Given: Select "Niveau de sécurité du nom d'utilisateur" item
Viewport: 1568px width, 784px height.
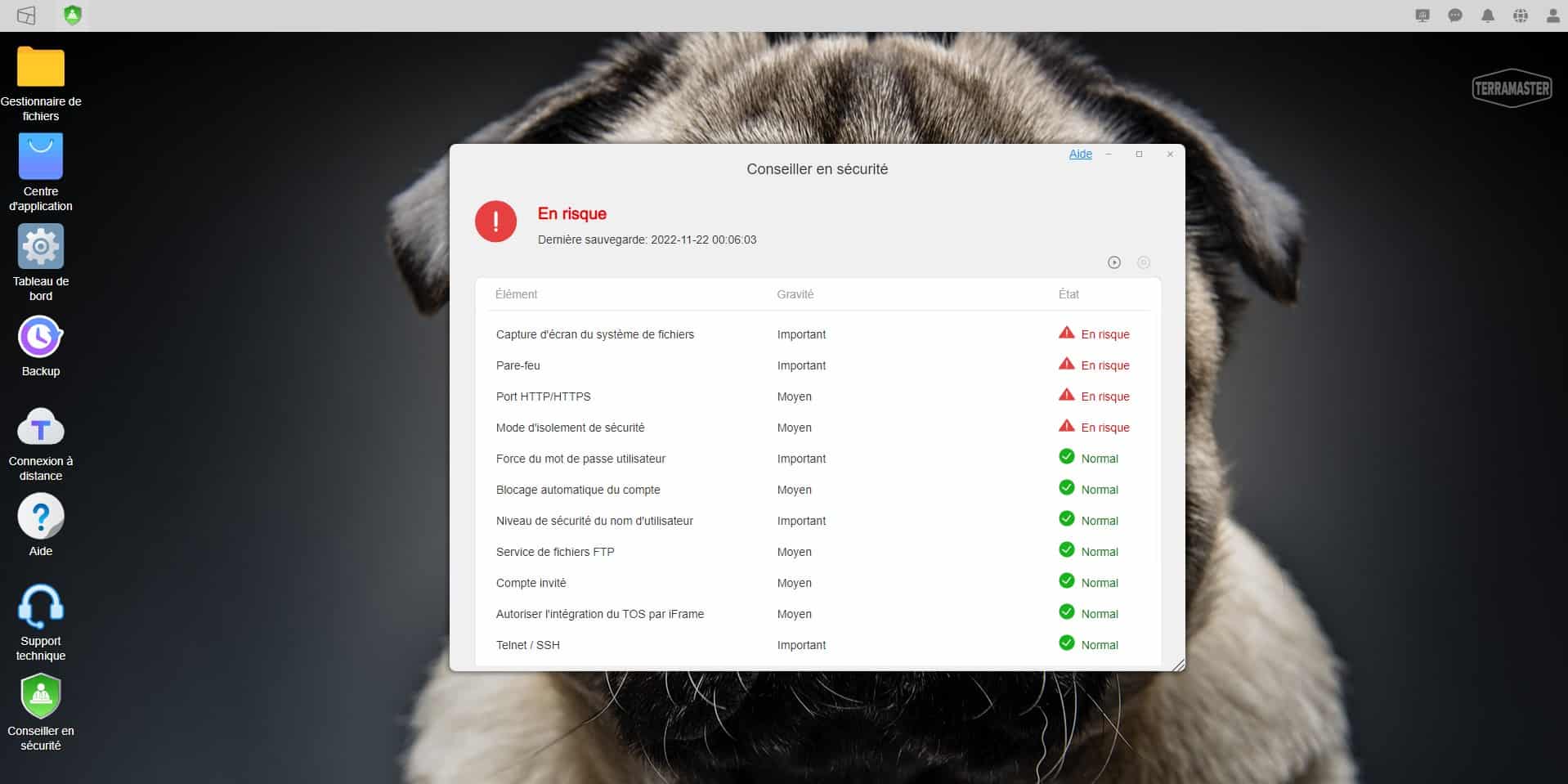Looking at the screenshot, I should click(x=594, y=521).
